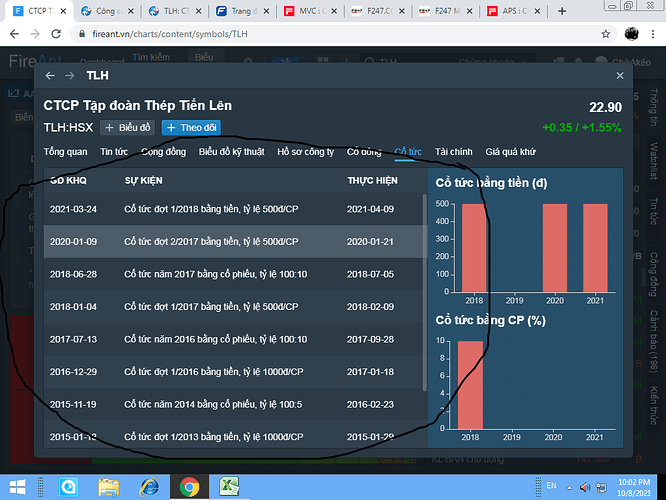666x500 pixels.
Task: Open the Hồ sơ công ty tab
Action: pos(305,152)
